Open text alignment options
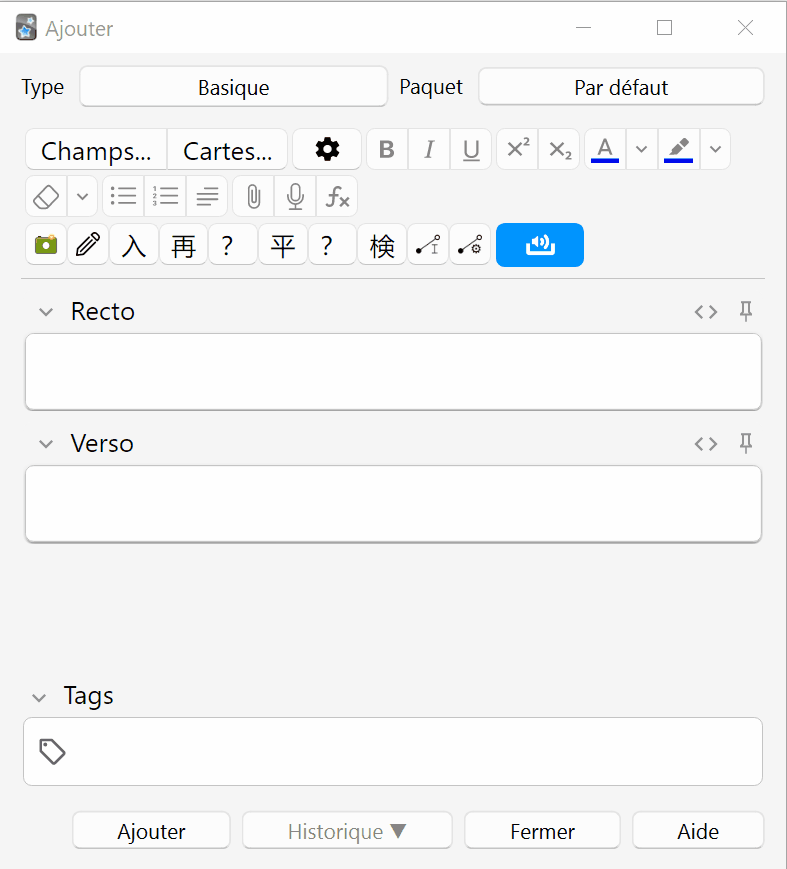The image size is (787, 869). (x=207, y=196)
